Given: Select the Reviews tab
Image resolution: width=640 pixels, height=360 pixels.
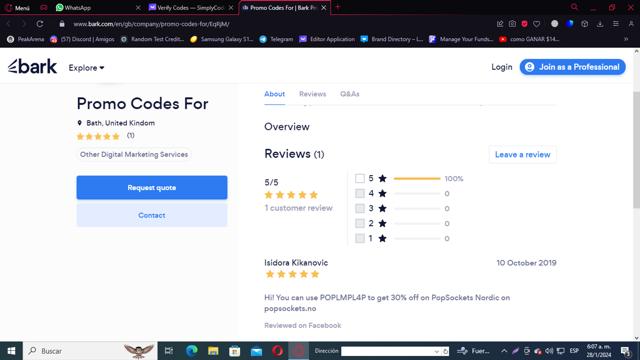Looking at the screenshot, I should [x=313, y=94].
